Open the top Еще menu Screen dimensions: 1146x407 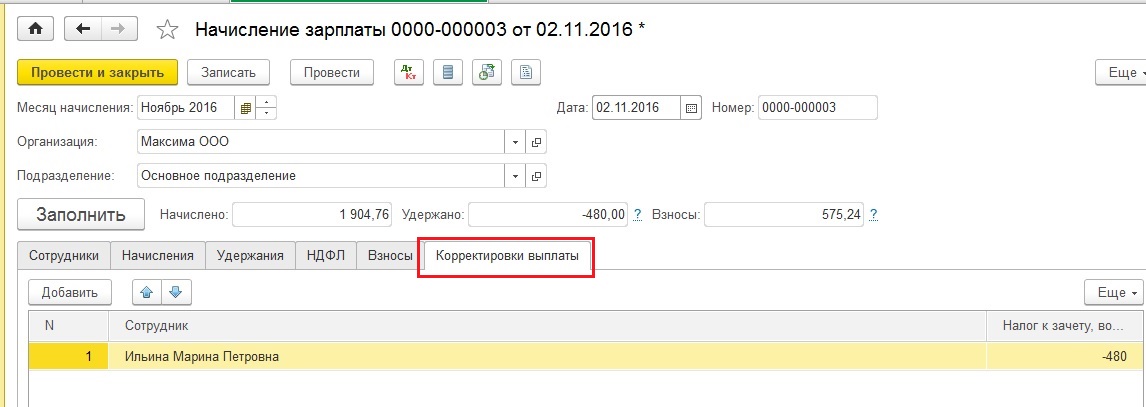[1120, 72]
